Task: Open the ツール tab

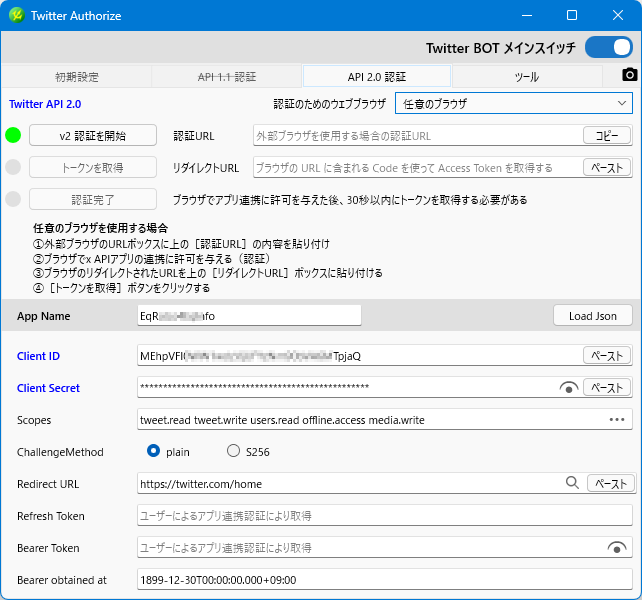Action: [526, 76]
